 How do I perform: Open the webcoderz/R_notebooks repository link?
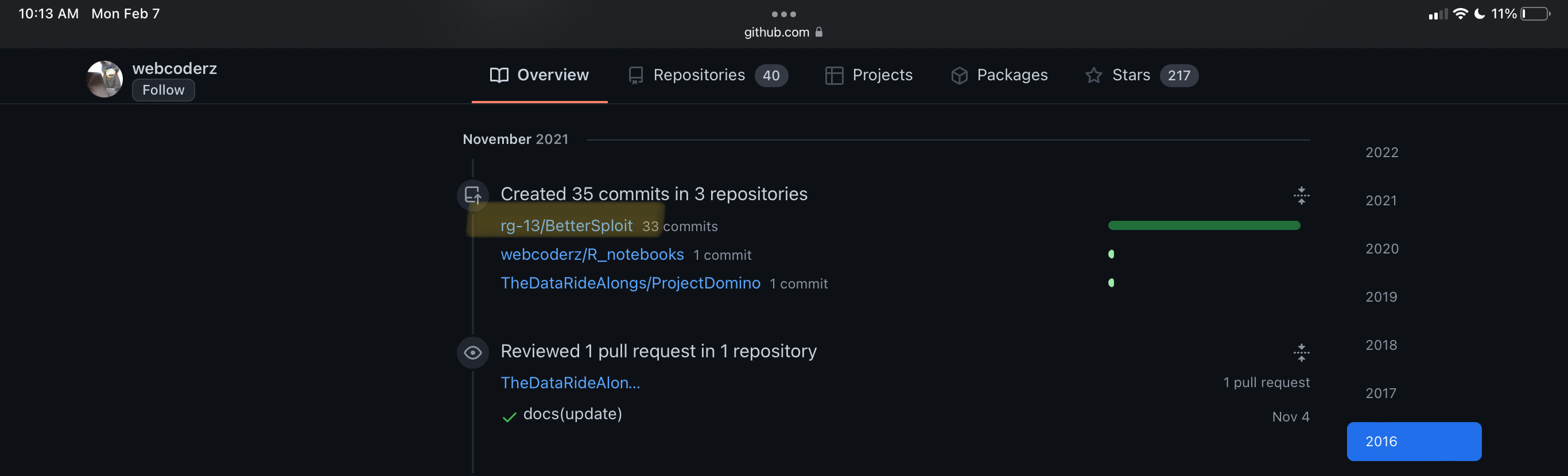(x=592, y=254)
